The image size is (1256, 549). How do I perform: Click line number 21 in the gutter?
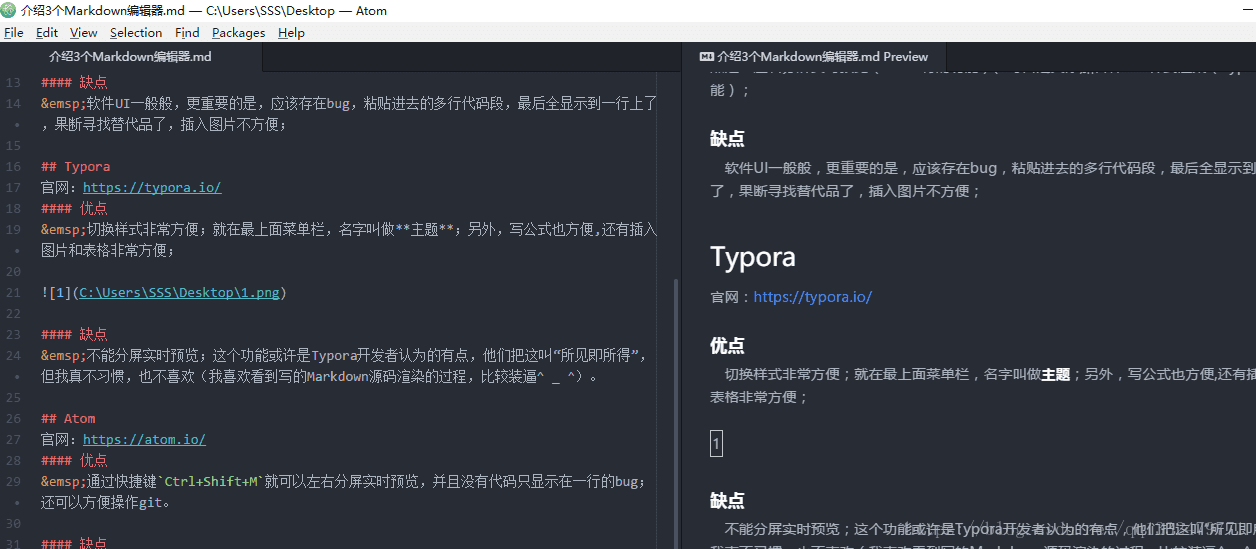pyautogui.click(x=13, y=292)
